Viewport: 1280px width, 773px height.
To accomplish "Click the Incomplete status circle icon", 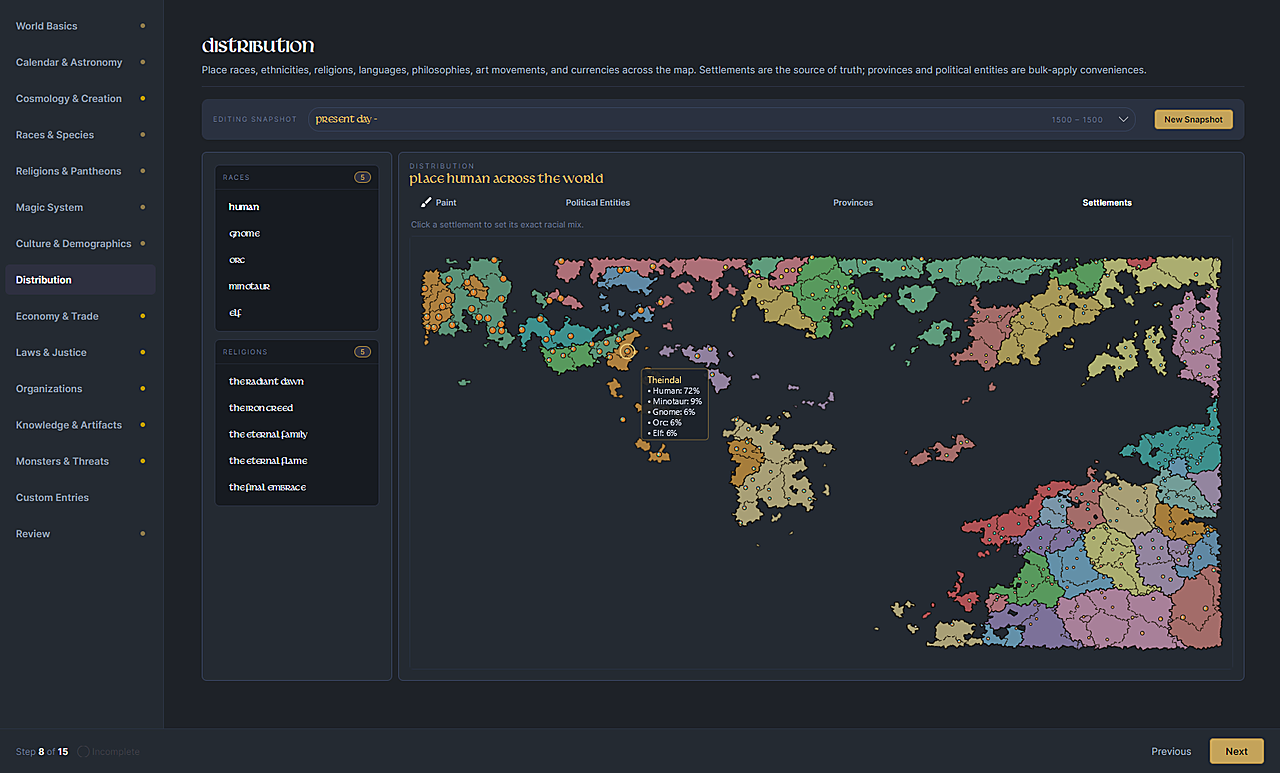I will click(x=83, y=752).
